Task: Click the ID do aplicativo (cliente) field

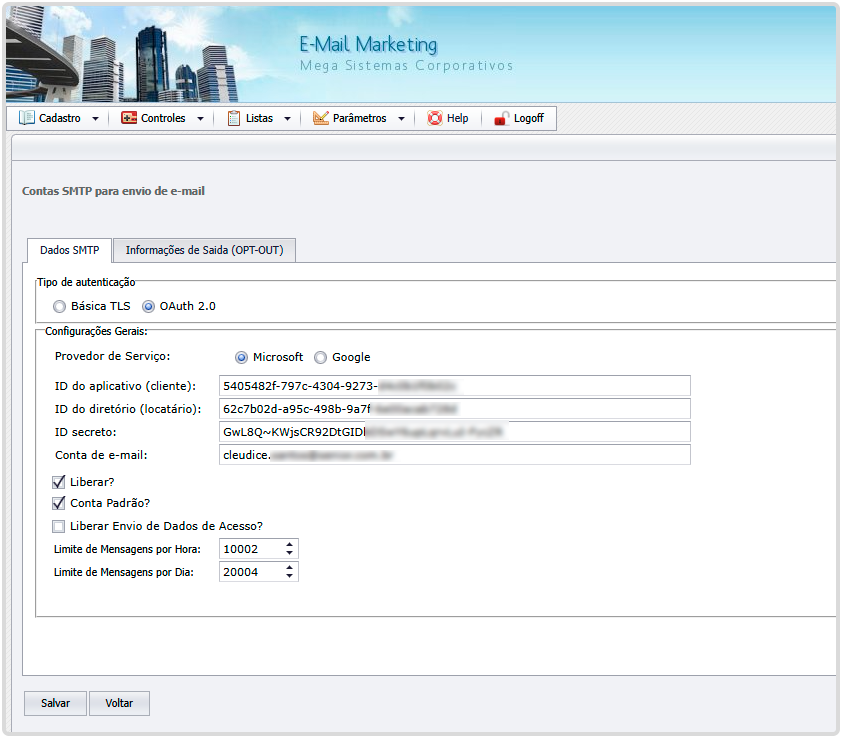Action: coord(454,386)
